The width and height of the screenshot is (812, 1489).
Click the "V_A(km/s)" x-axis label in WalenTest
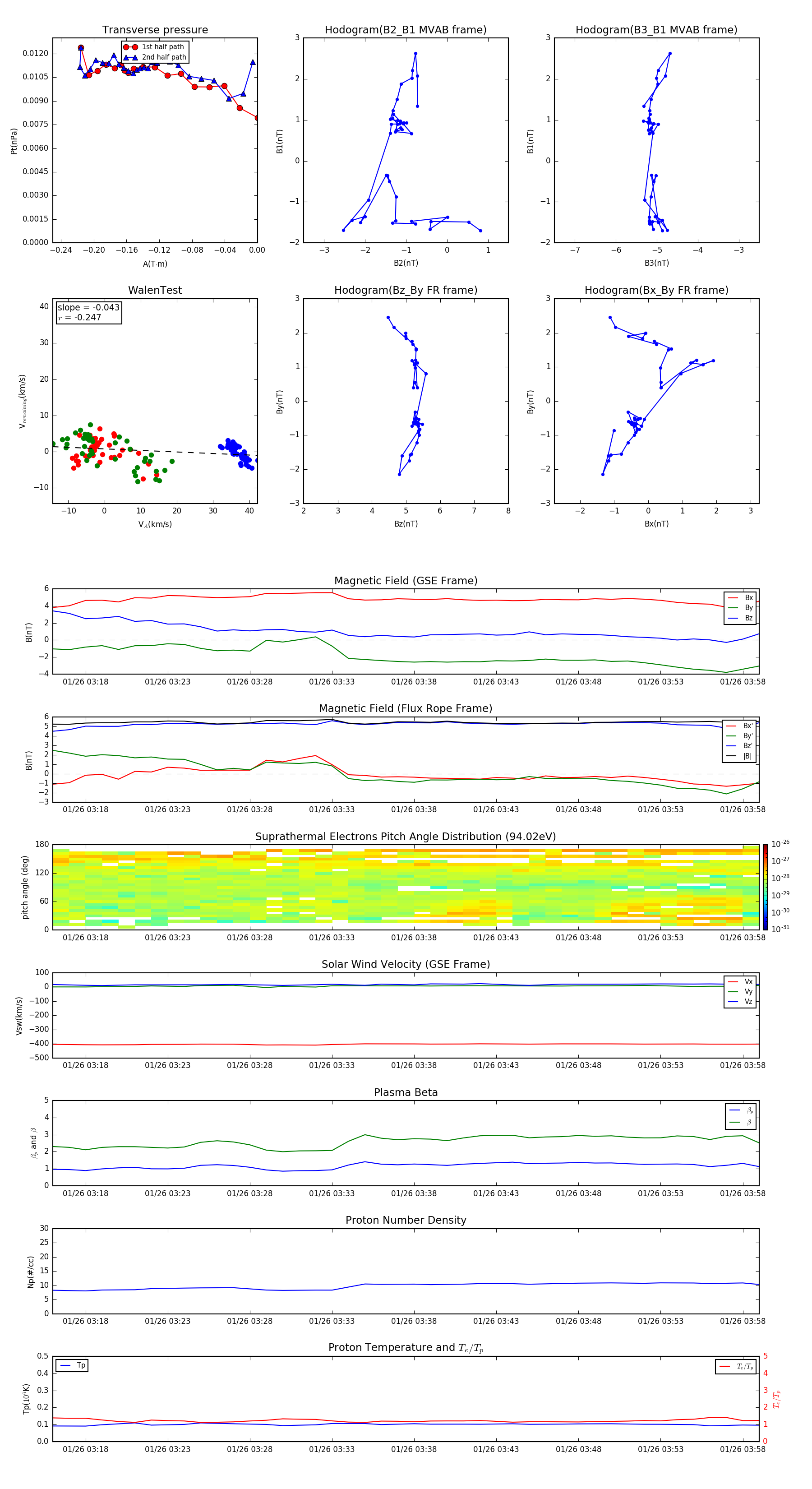pos(155,524)
